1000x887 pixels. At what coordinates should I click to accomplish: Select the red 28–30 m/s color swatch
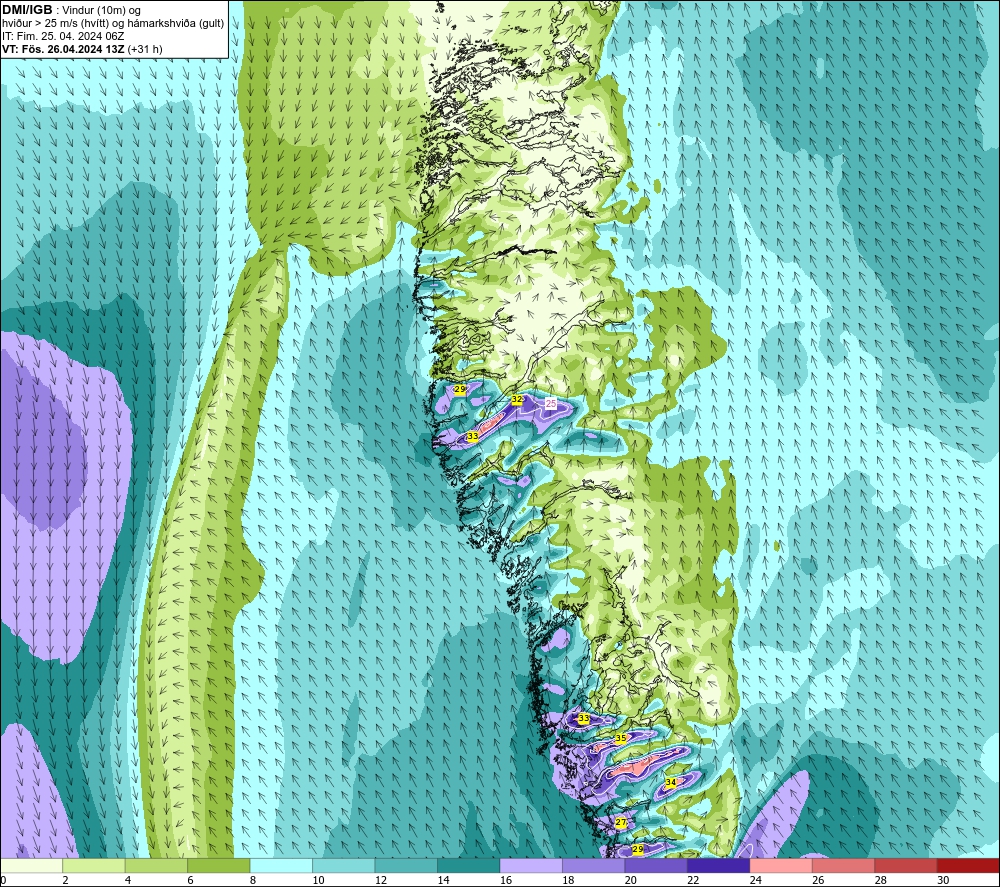click(906, 865)
